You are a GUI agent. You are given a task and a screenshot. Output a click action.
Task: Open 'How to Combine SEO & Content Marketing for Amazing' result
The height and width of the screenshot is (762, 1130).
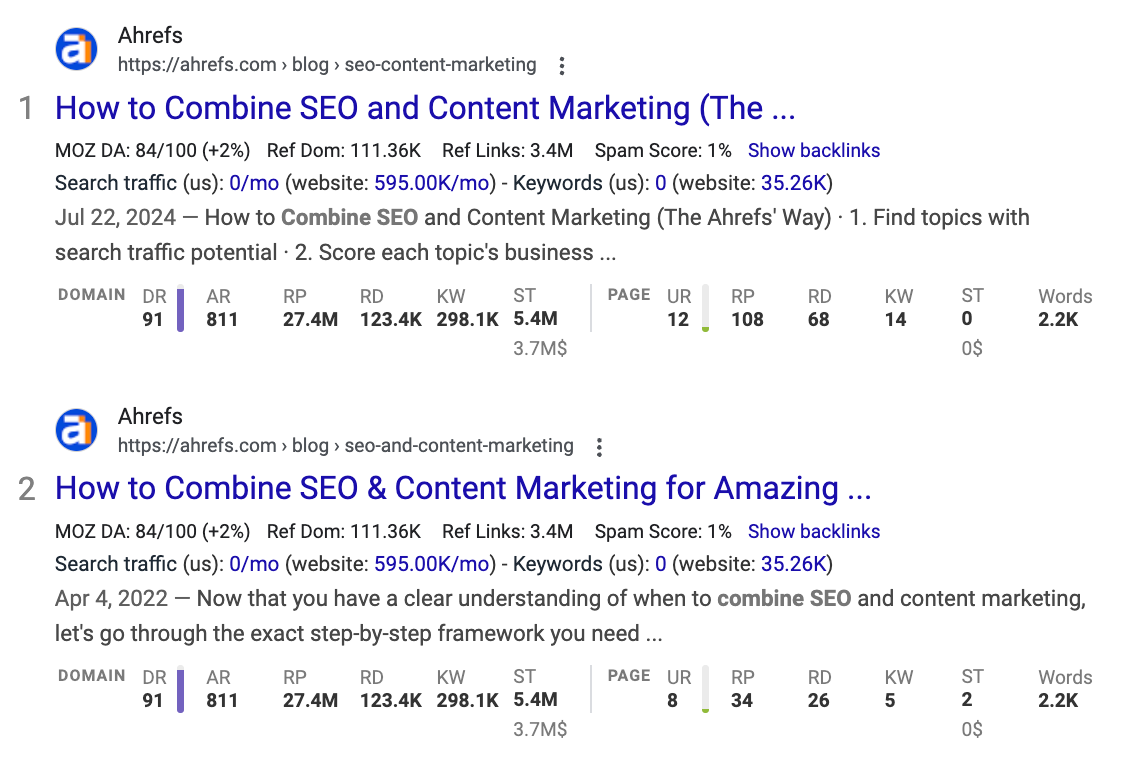[463, 489]
